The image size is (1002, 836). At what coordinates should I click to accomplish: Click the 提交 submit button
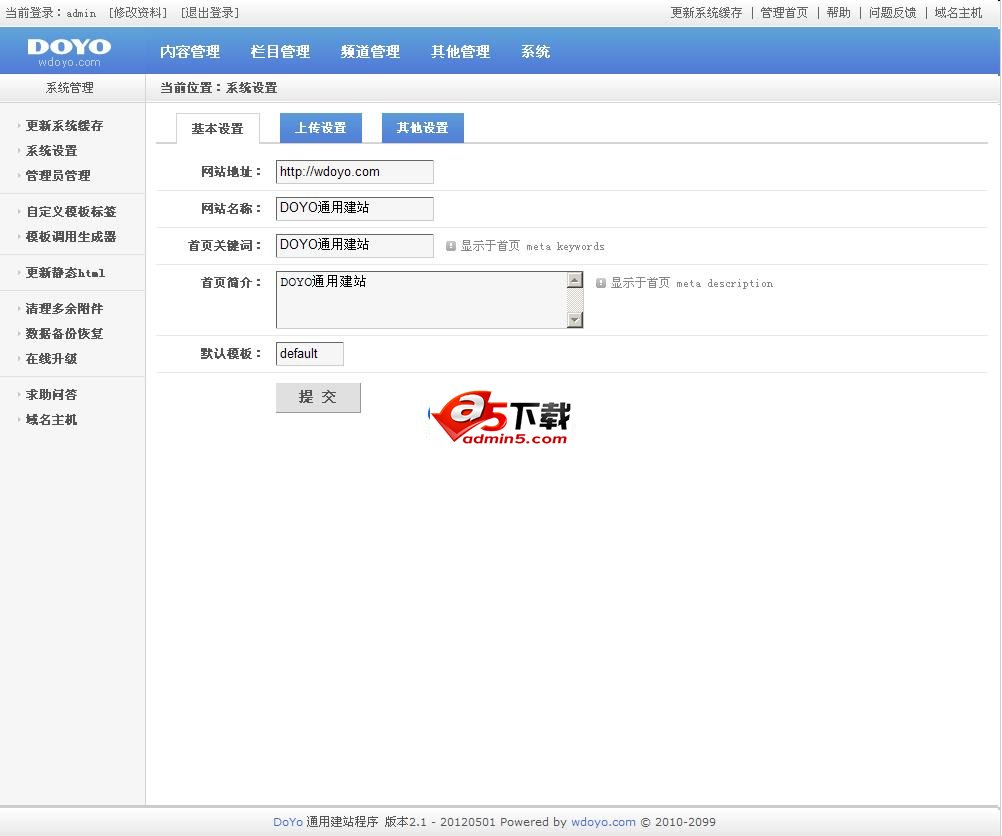(318, 397)
